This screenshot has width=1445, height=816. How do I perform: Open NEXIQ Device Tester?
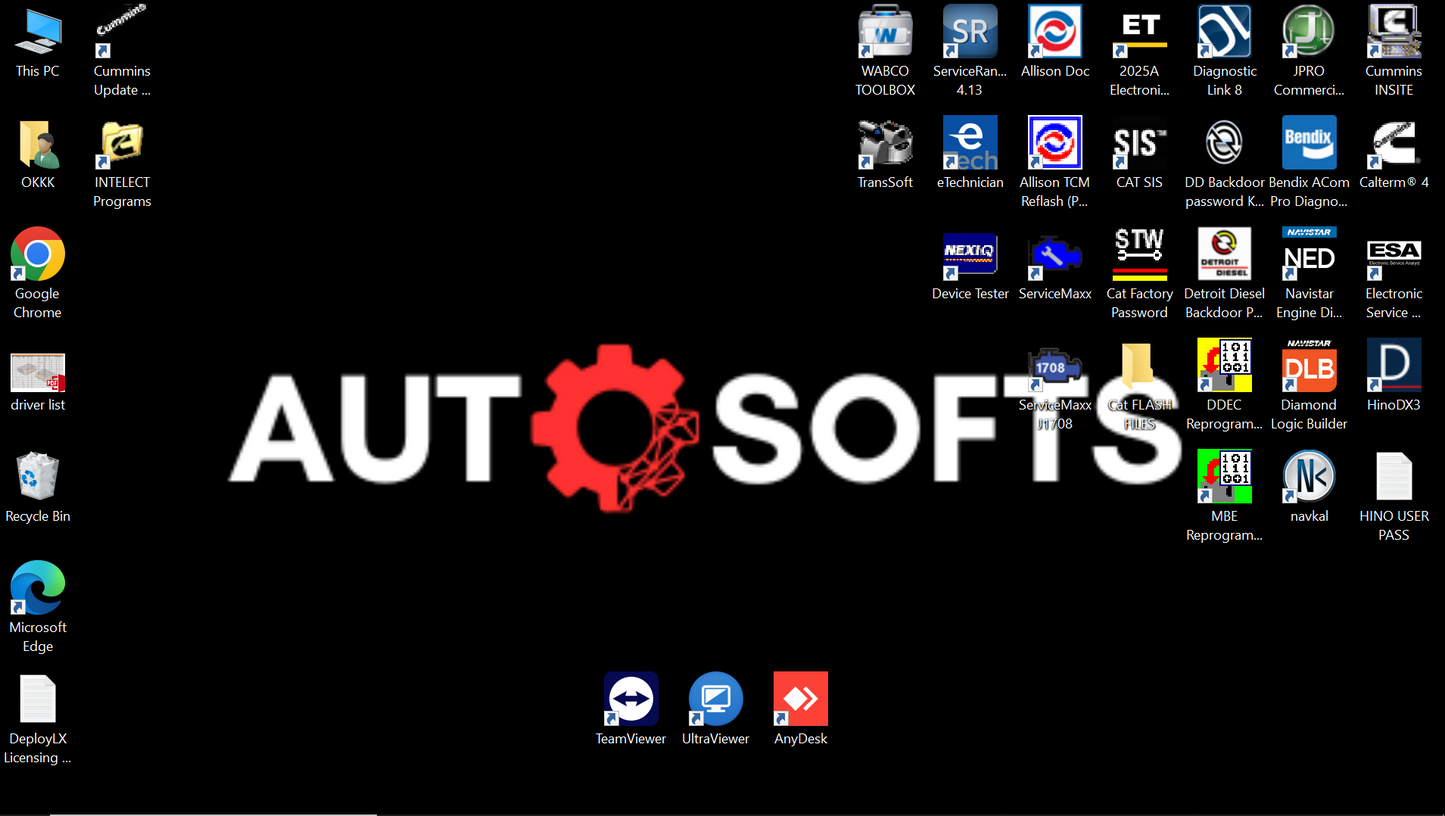tap(969, 260)
